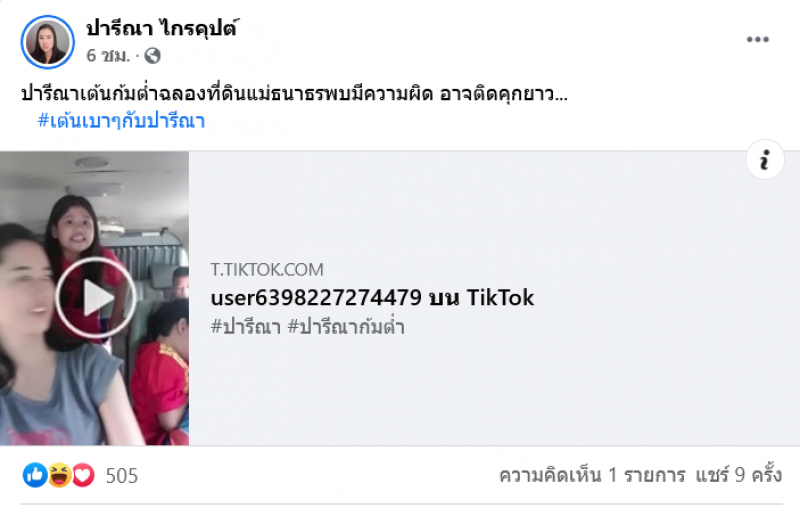Click the info icon on link preview
The image size is (800, 508).
click(x=764, y=160)
